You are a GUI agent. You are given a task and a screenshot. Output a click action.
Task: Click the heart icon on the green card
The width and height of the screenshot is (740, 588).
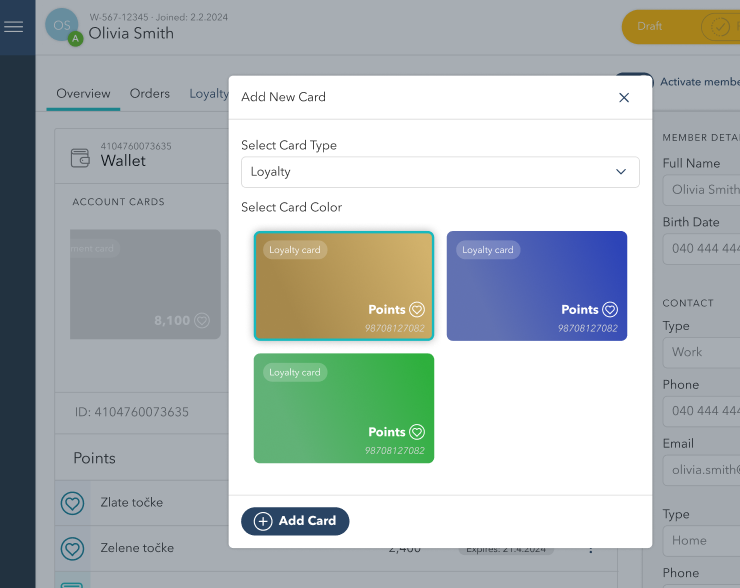tap(417, 432)
